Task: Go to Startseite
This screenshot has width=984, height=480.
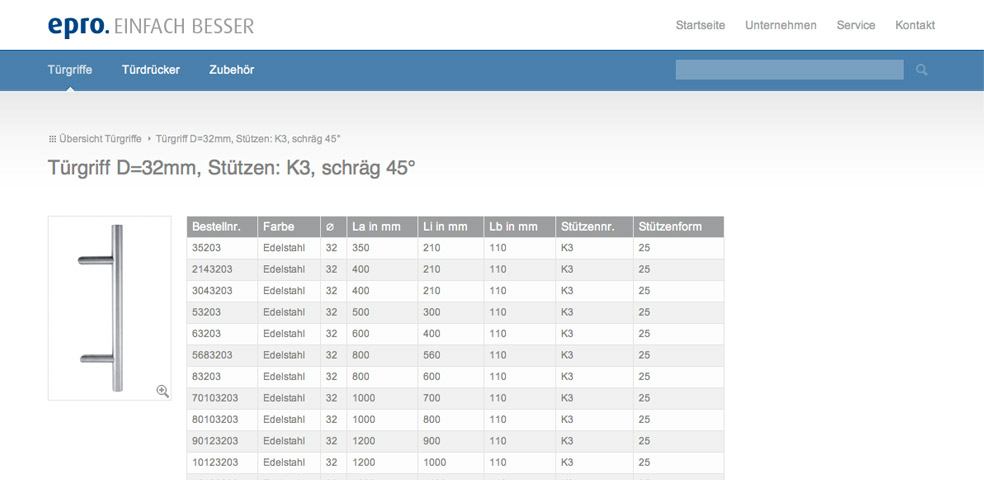Action: [700, 25]
